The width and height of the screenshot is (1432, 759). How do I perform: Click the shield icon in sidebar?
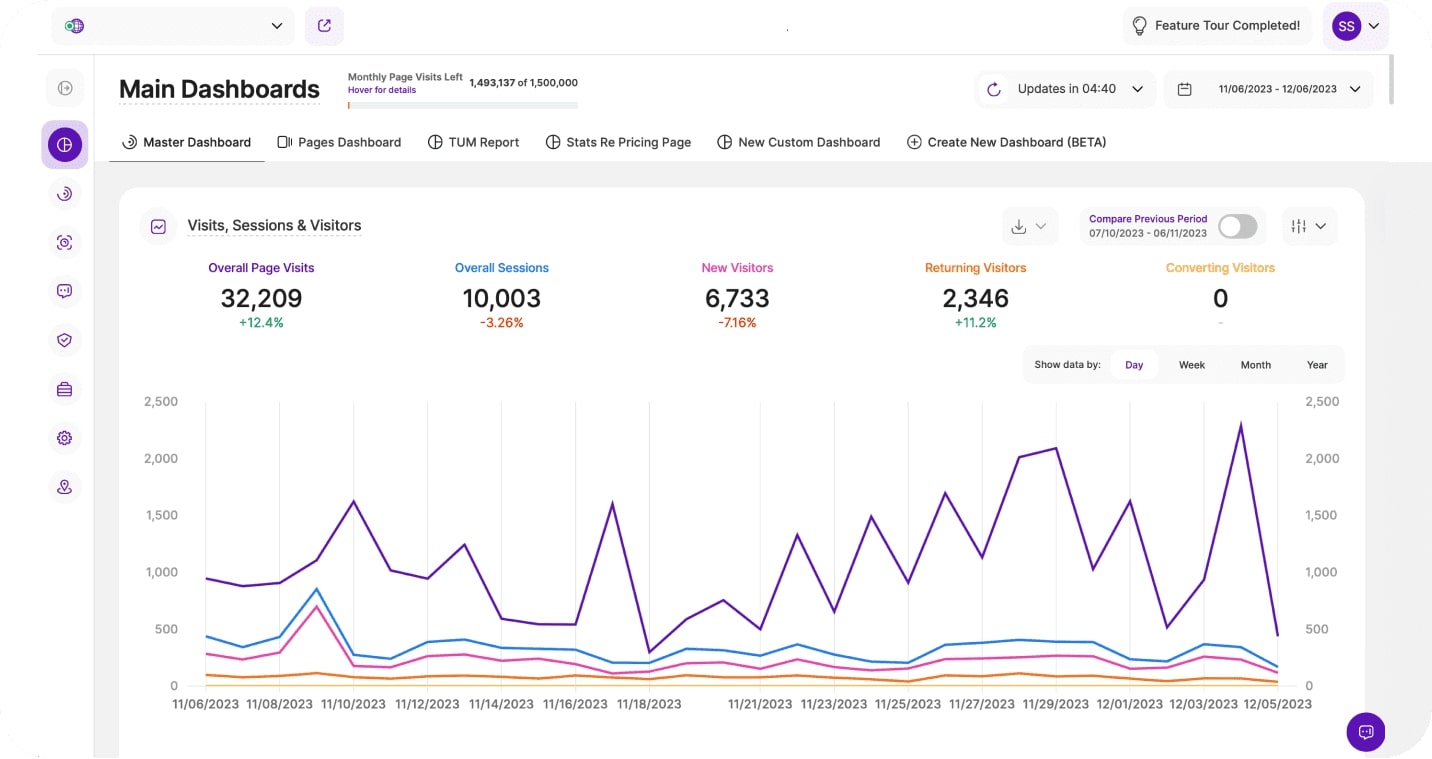click(x=65, y=340)
